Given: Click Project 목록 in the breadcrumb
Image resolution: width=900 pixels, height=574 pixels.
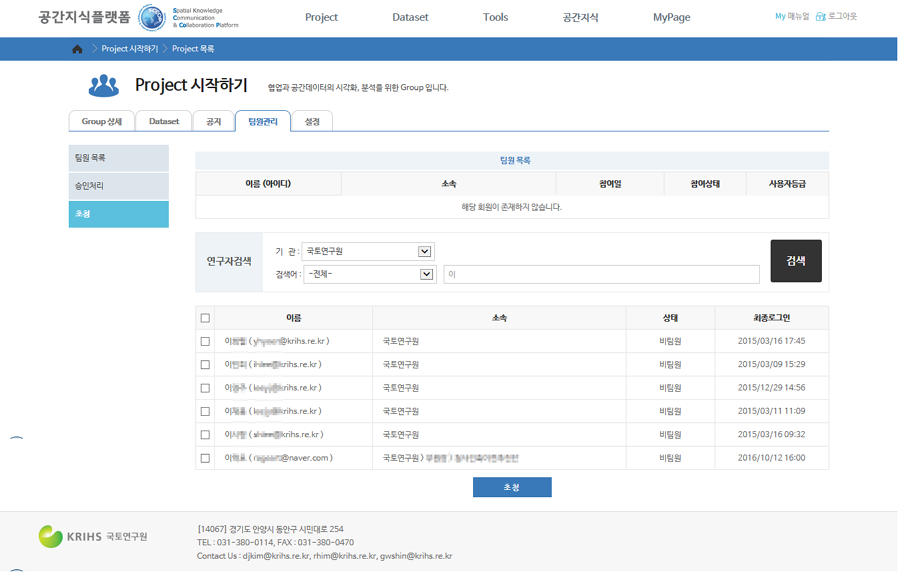Looking at the screenshot, I should (x=193, y=49).
